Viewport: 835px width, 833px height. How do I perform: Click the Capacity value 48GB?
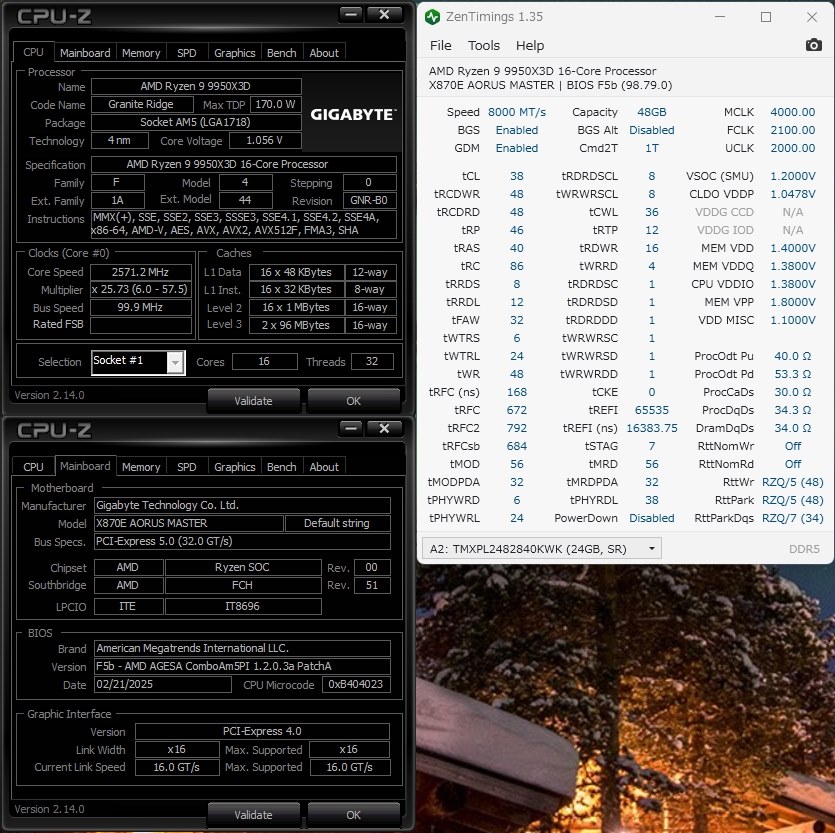tap(652, 112)
